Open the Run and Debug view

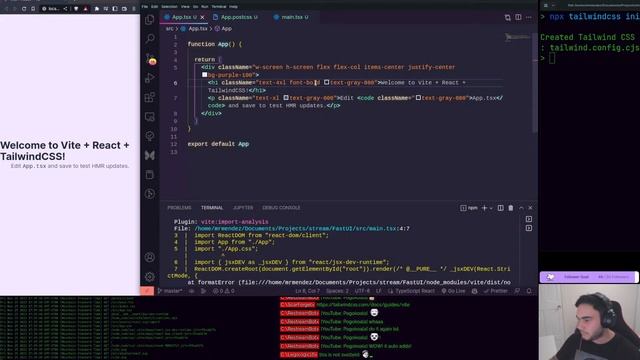(150, 78)
